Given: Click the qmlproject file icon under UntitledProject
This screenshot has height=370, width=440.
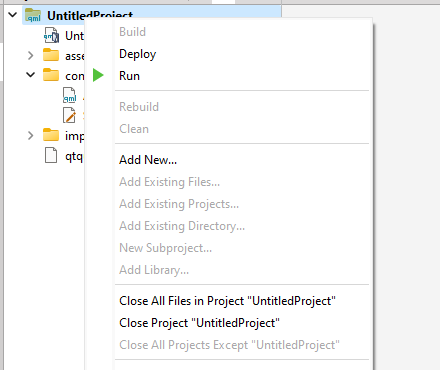Looking at the screenshot, I should point(51,35).
